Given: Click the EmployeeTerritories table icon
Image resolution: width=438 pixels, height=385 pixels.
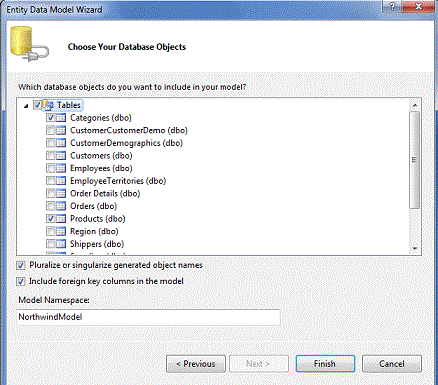Looking at the screenshot, I should pyautogui.click(x=61, y=181).
